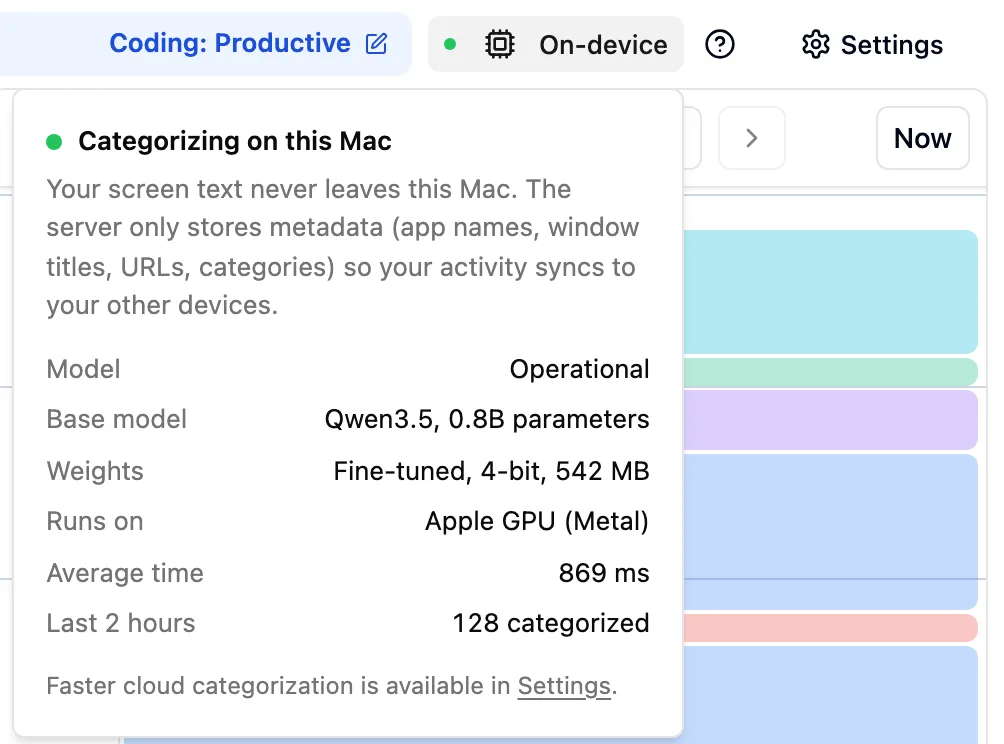1004x744 pixels.
Task: Click 'Apple GPU (Metal)' value
Action: pos(537,521)
